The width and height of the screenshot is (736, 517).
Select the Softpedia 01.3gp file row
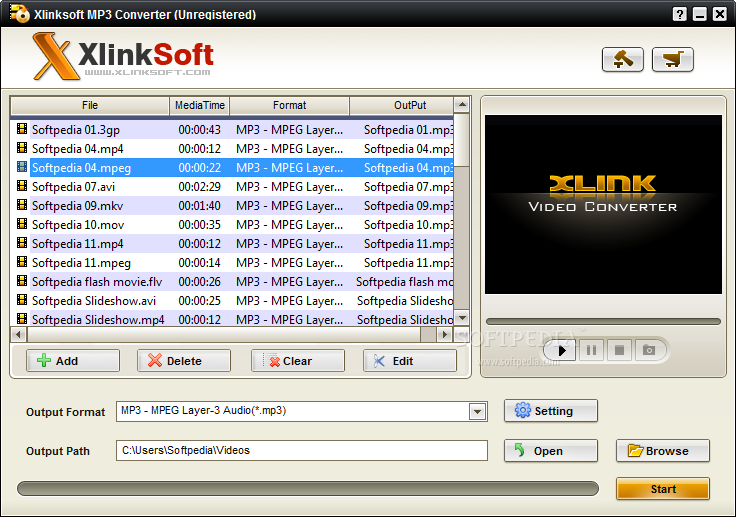(232, 130)
